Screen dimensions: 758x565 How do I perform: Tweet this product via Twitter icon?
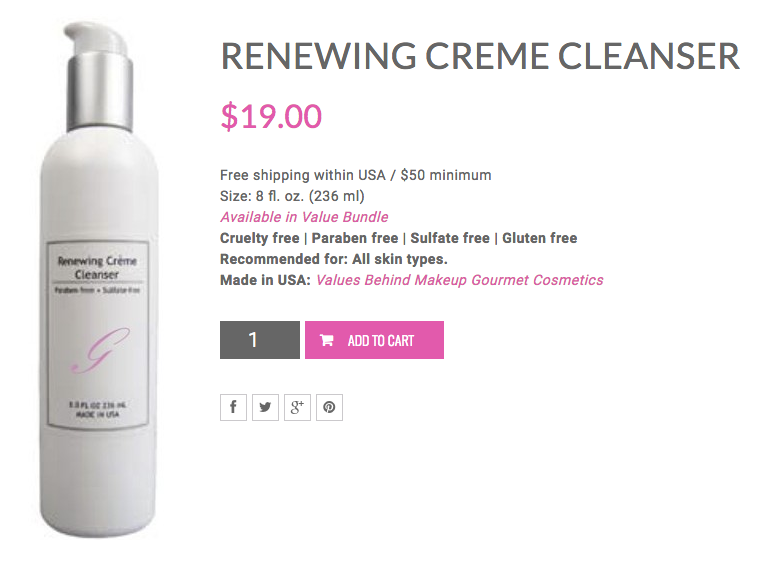tap(265, 407)
